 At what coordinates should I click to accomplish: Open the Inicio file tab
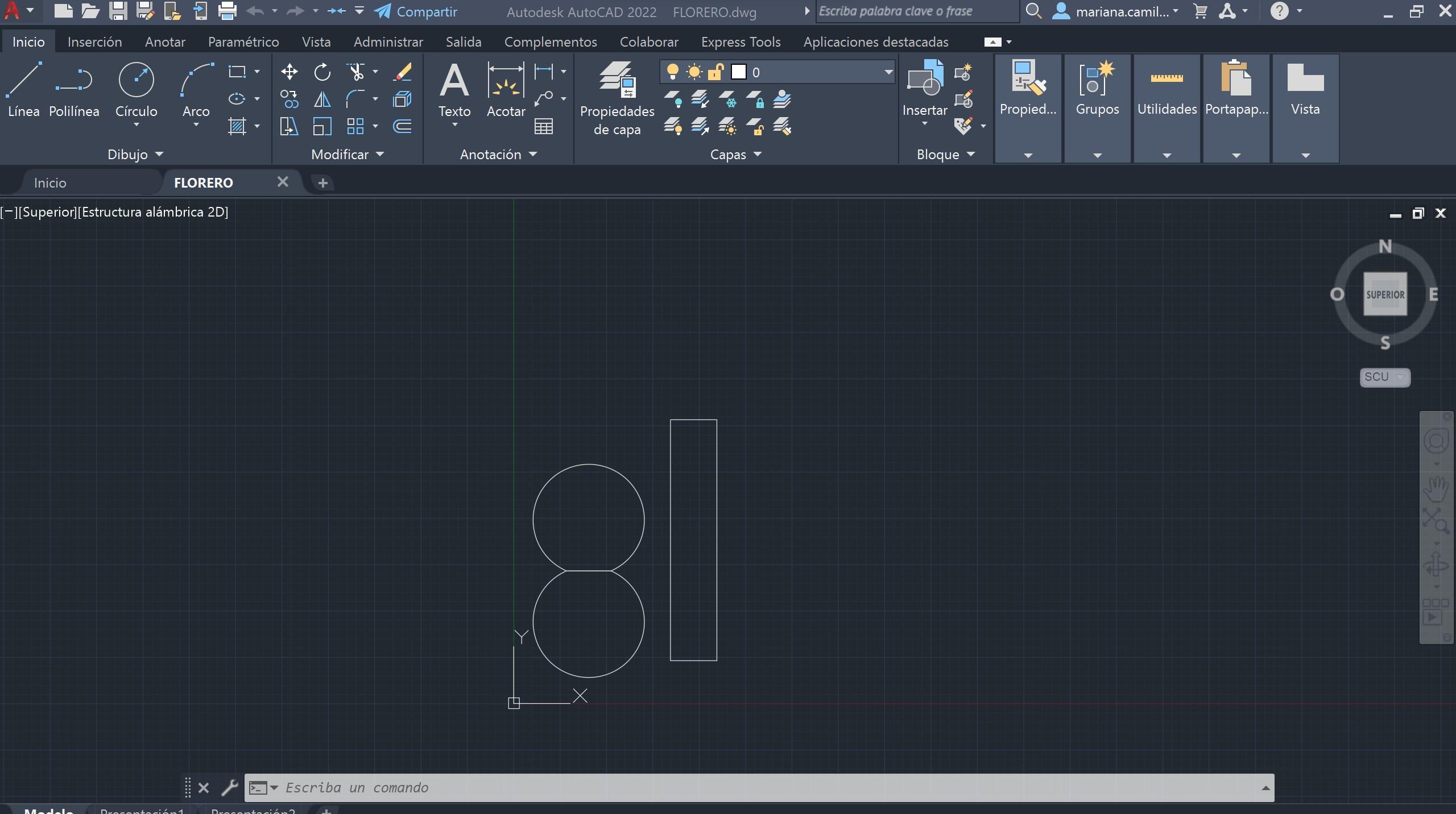pos(50,182)
